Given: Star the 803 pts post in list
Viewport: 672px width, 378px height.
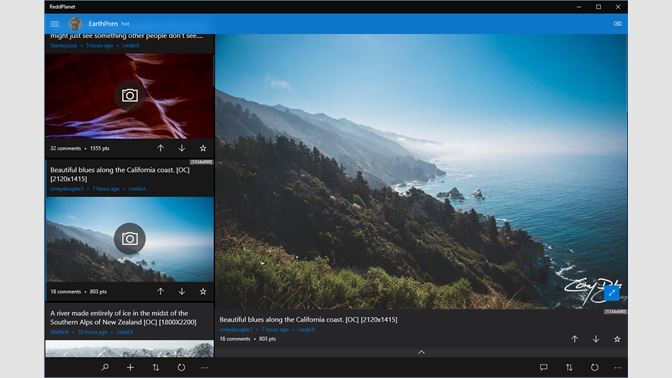Looking at the screenshot, I should [203, 291].
